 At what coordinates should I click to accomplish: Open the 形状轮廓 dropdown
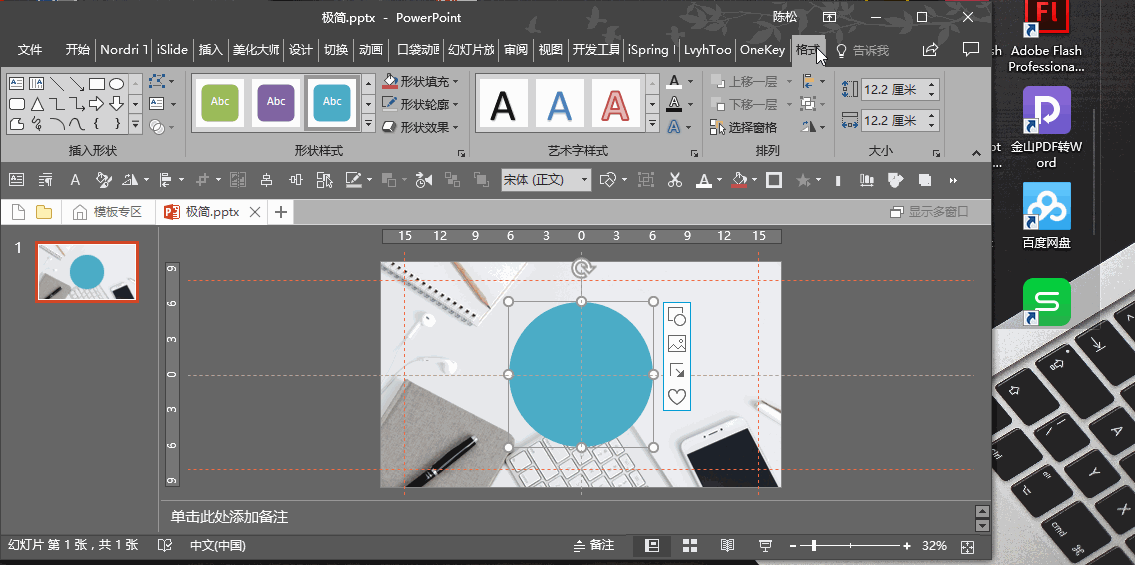[x=421, y=104]
